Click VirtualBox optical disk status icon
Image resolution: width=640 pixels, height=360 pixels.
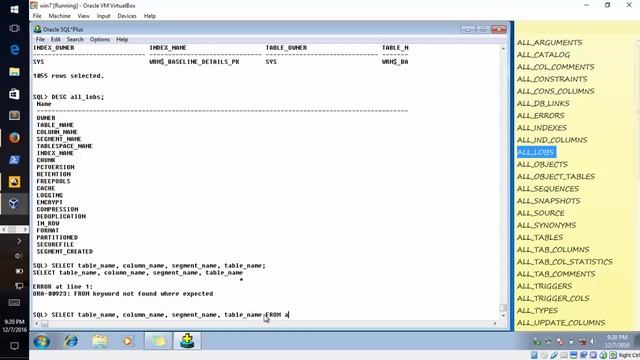(x=544, y=356)
